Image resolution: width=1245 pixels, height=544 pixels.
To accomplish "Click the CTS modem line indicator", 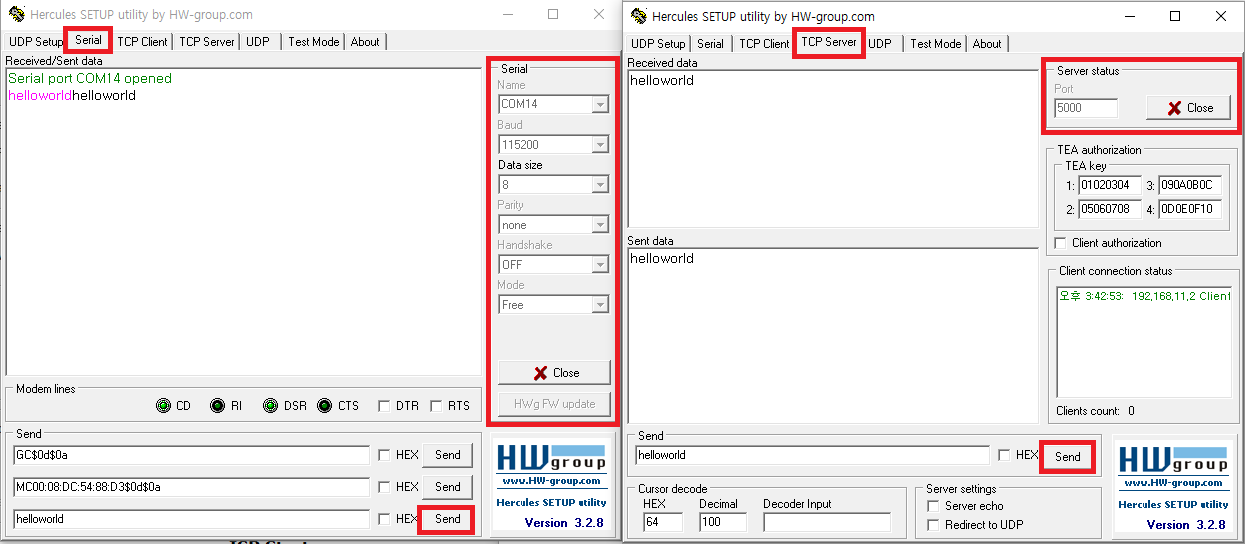I will point(324,405).
